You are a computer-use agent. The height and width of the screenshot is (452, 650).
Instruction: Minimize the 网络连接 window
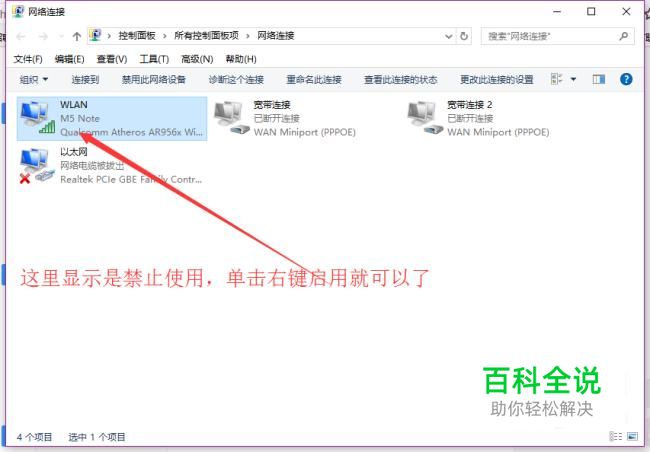pyautogui.click(x=558, y=12)
